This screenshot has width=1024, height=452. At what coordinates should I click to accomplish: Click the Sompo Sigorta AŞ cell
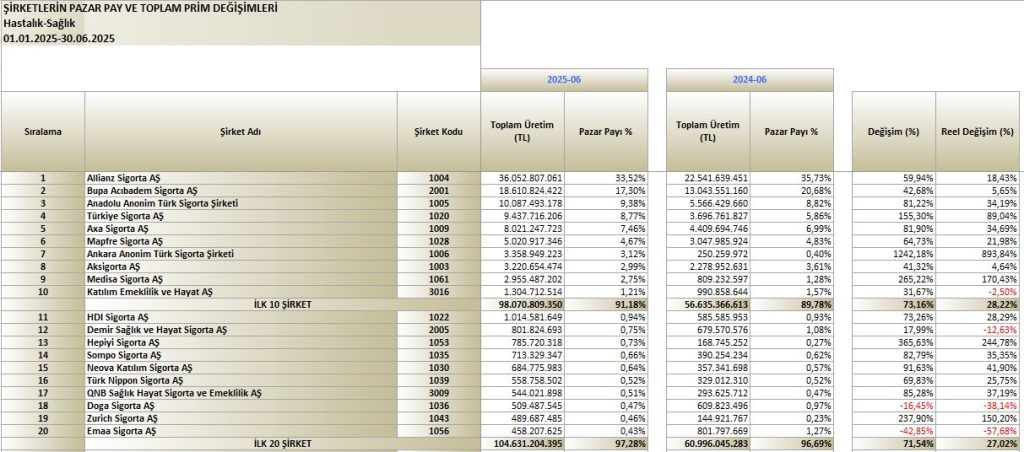pos(241,355)
